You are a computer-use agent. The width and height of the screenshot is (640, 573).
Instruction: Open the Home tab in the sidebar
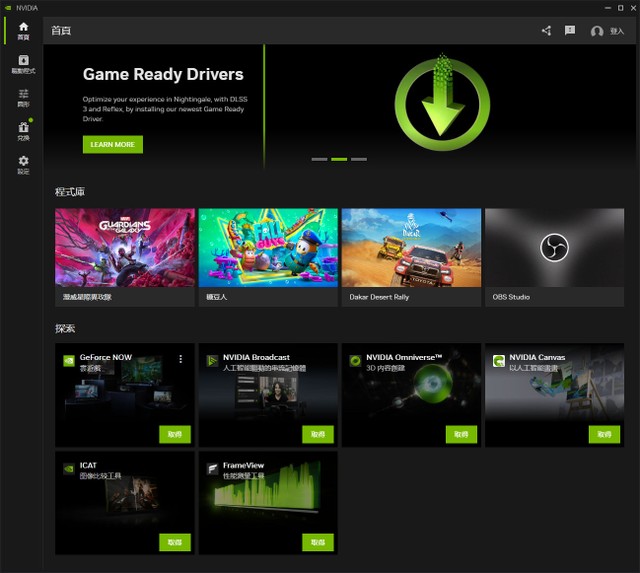point(23,31)
